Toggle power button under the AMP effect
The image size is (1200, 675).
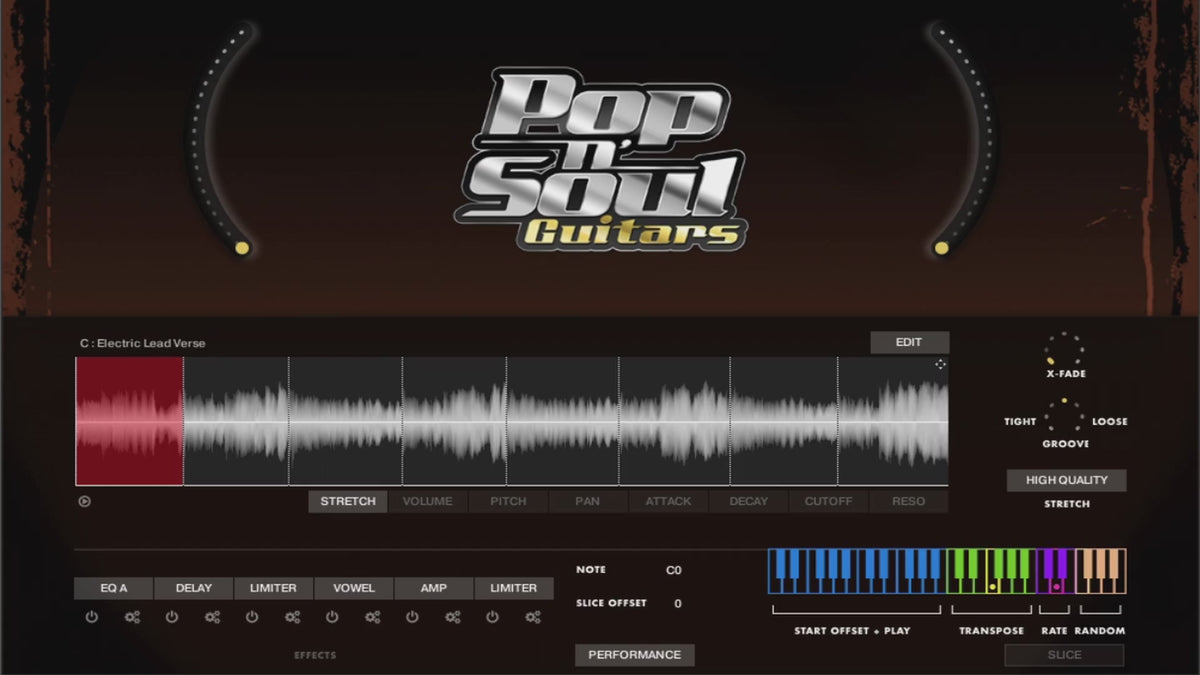tap(412, 618)
